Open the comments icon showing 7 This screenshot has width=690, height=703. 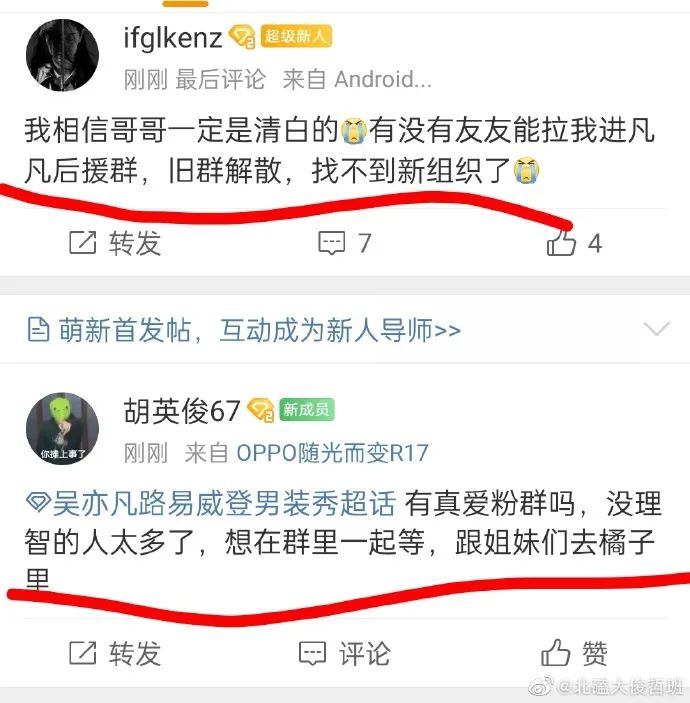pos(332,243)
